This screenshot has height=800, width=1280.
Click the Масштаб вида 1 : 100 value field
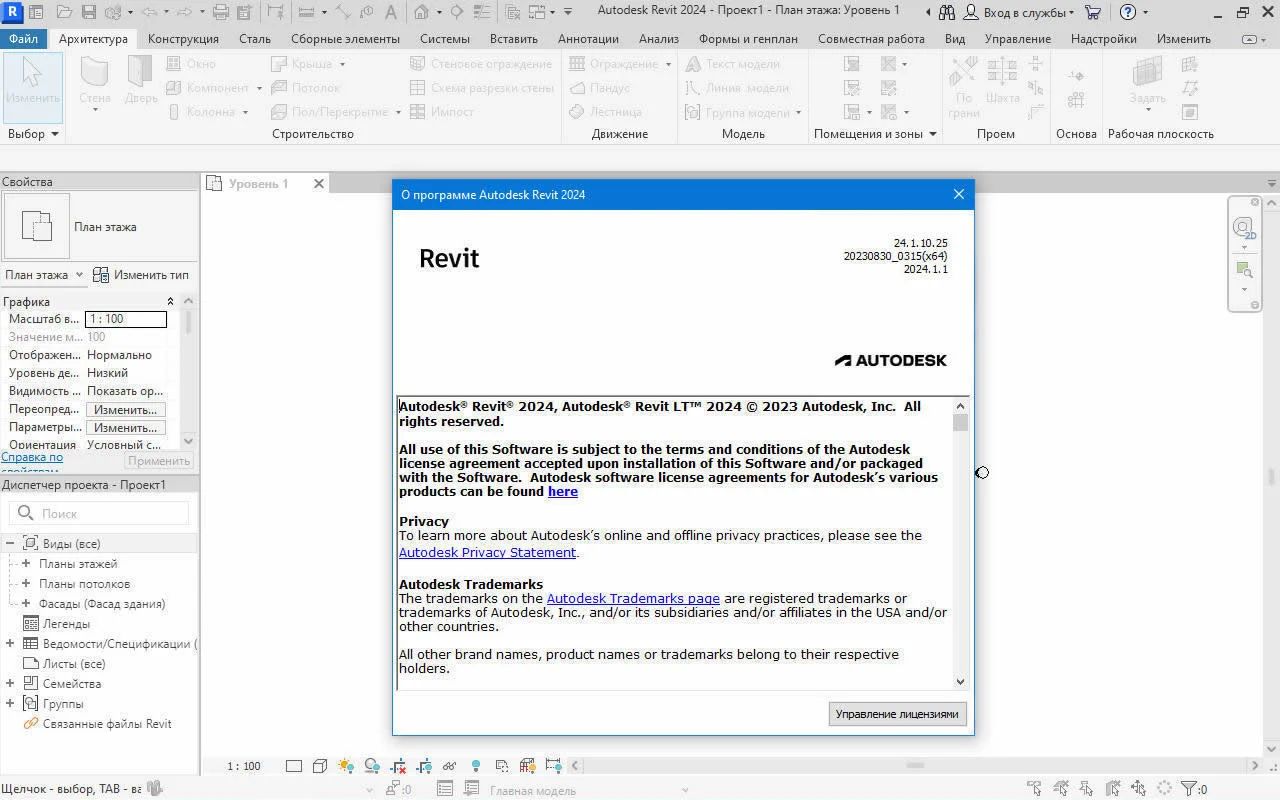(x=126, y=319)
